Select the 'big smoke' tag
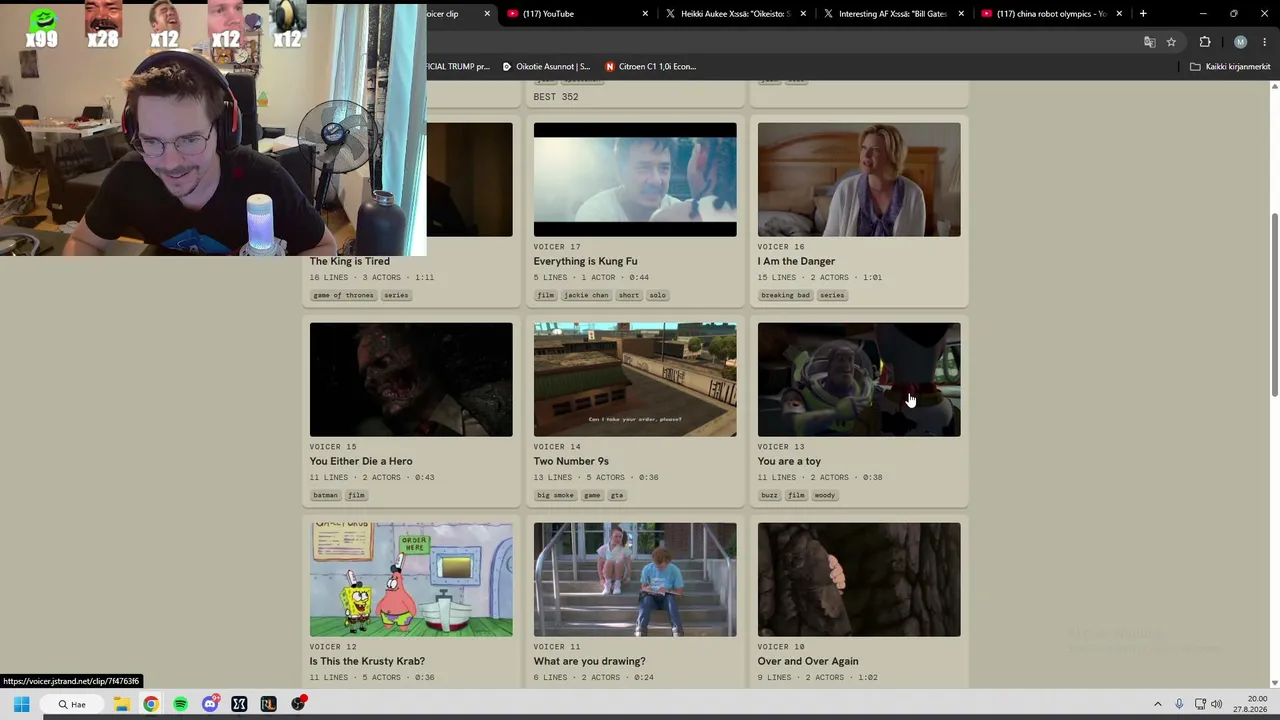1280x720 pixels. (556, 495)
